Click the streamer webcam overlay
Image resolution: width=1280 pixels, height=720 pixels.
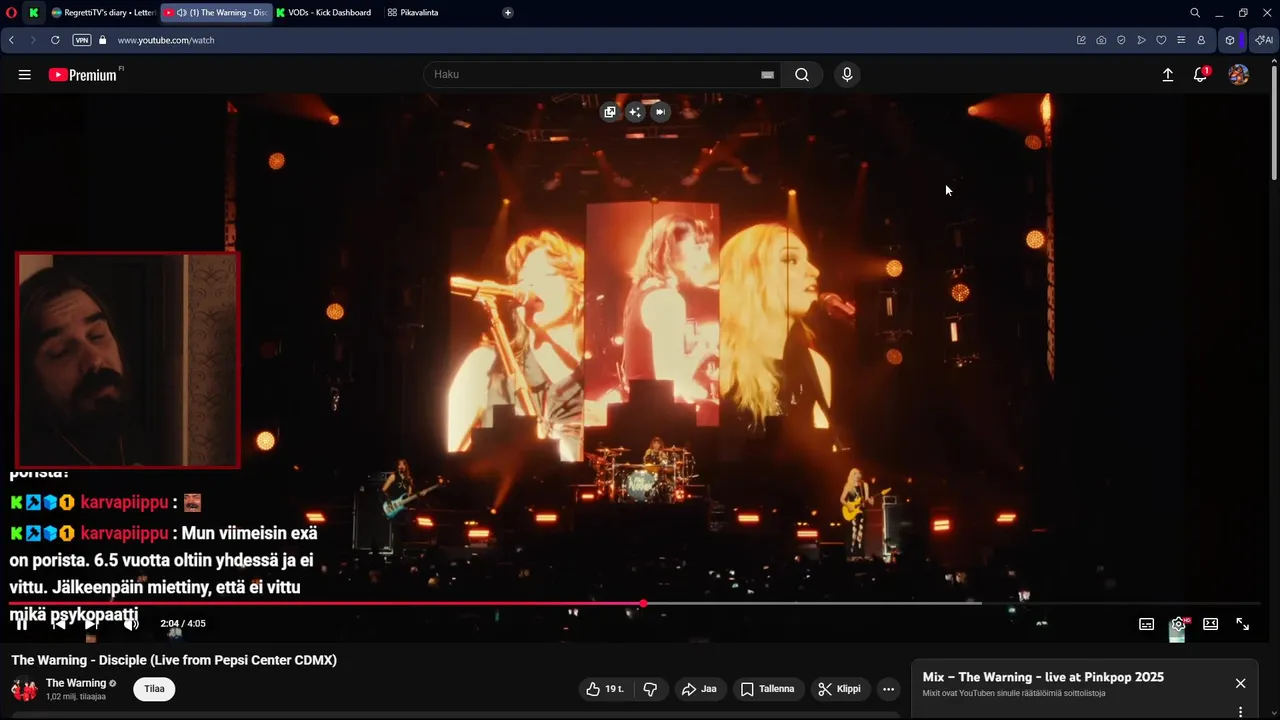(x=128, y=360)
